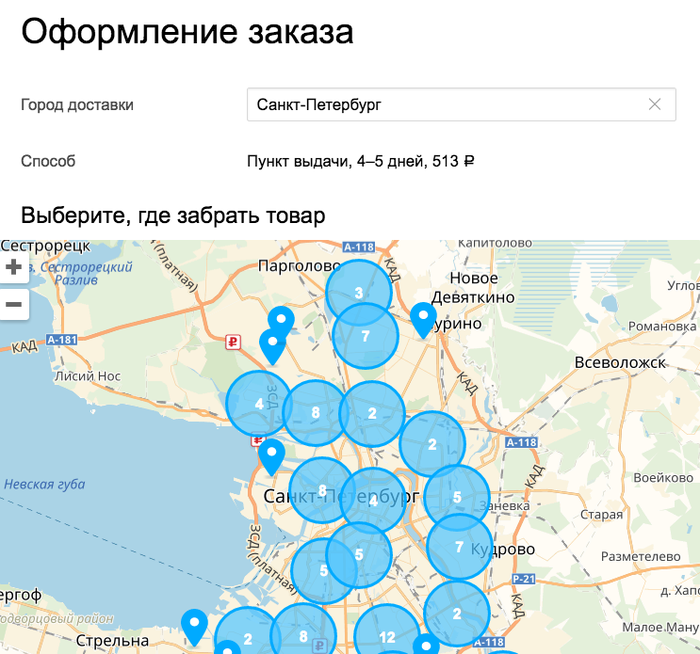This screenshot has height=654, width=700.
Task: Open the cluster of 2 at bottom right
Action: click(x=456, y=613)
